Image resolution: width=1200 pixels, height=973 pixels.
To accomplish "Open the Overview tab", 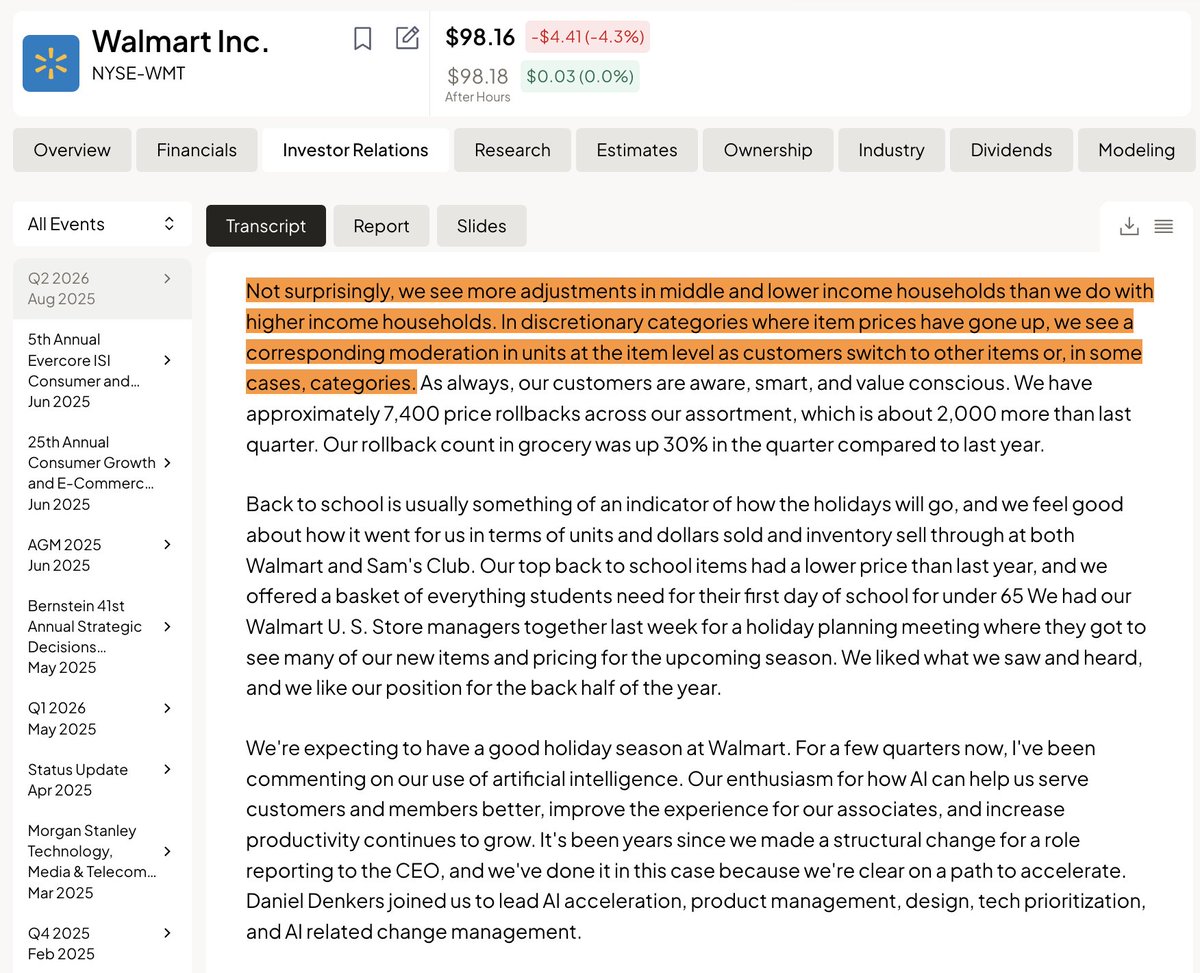I will coord(72,150).
